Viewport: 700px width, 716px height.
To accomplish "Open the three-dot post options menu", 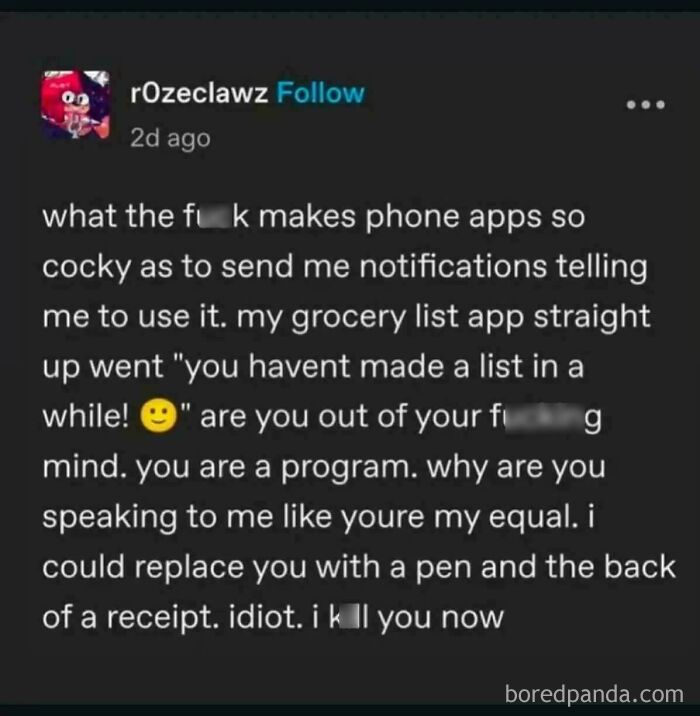I will coord(646,105).
